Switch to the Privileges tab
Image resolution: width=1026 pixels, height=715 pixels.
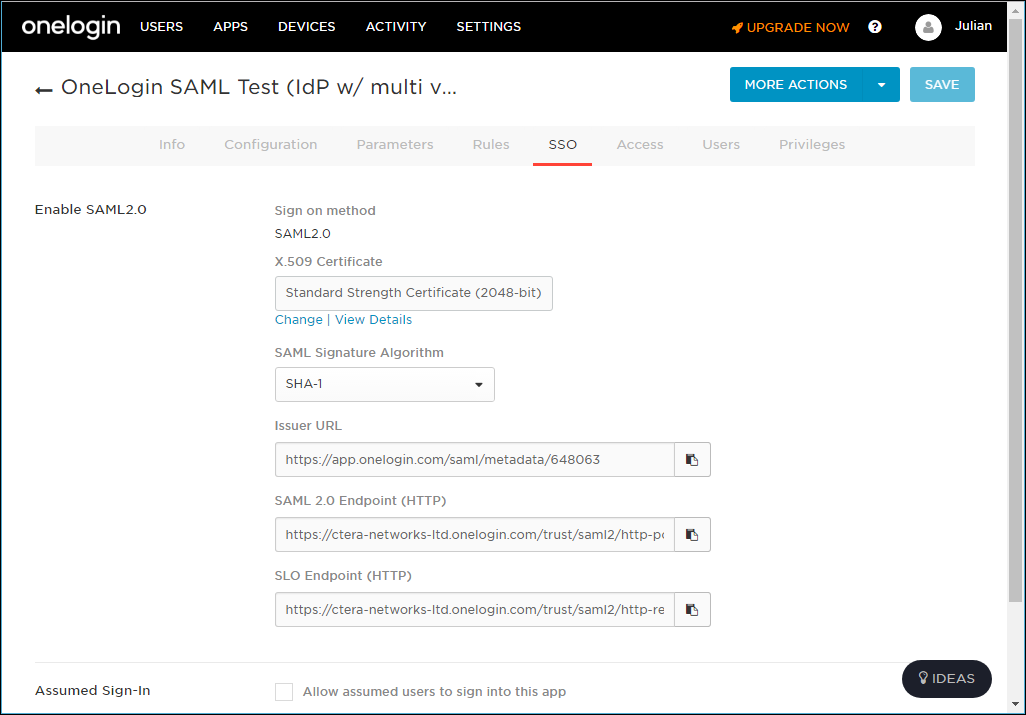click(x=812, y=145)
